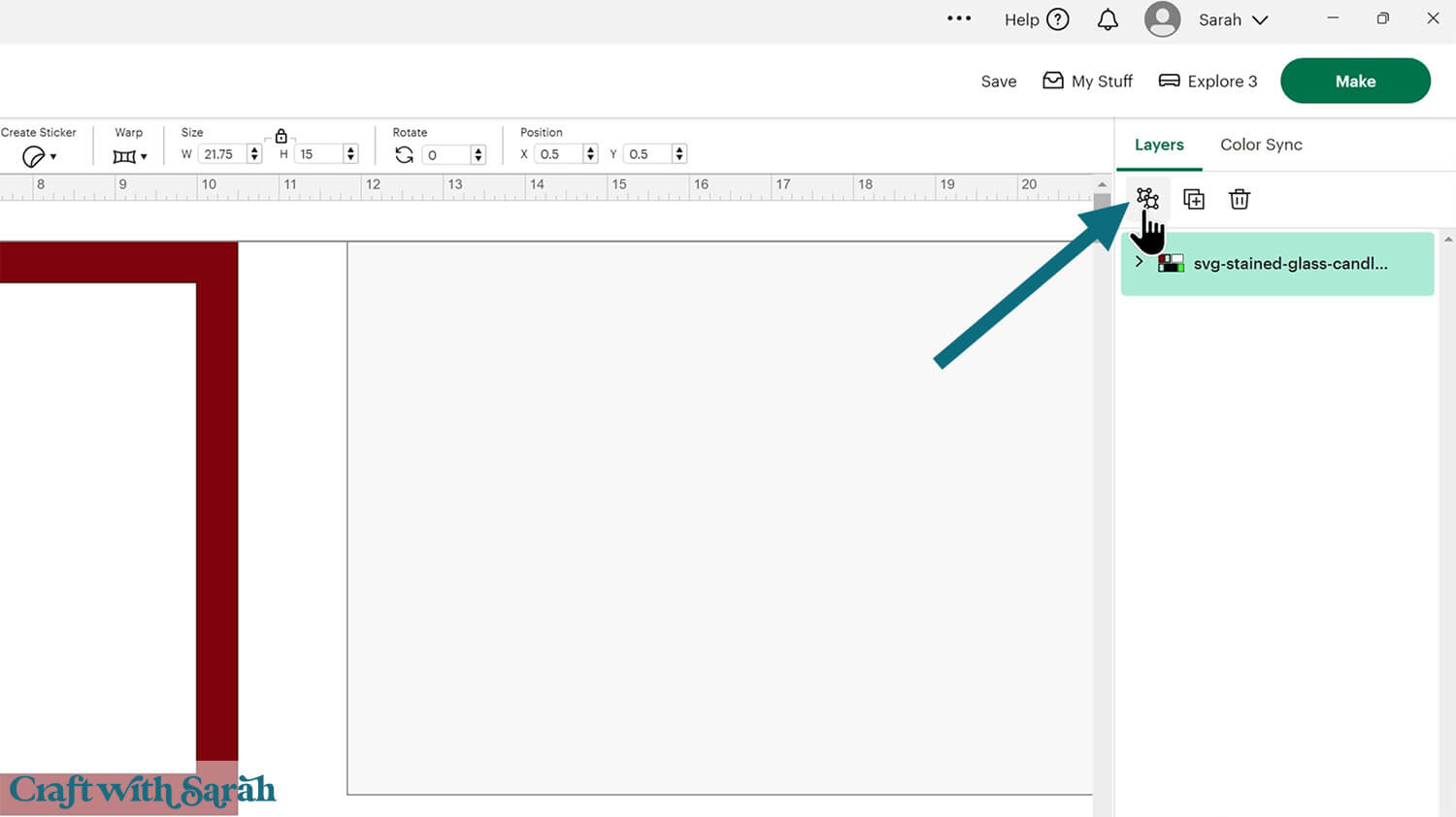Screen dimensions: 1456x817
Task: Click the rotate icon in toolbar
Action: point(404,155)
